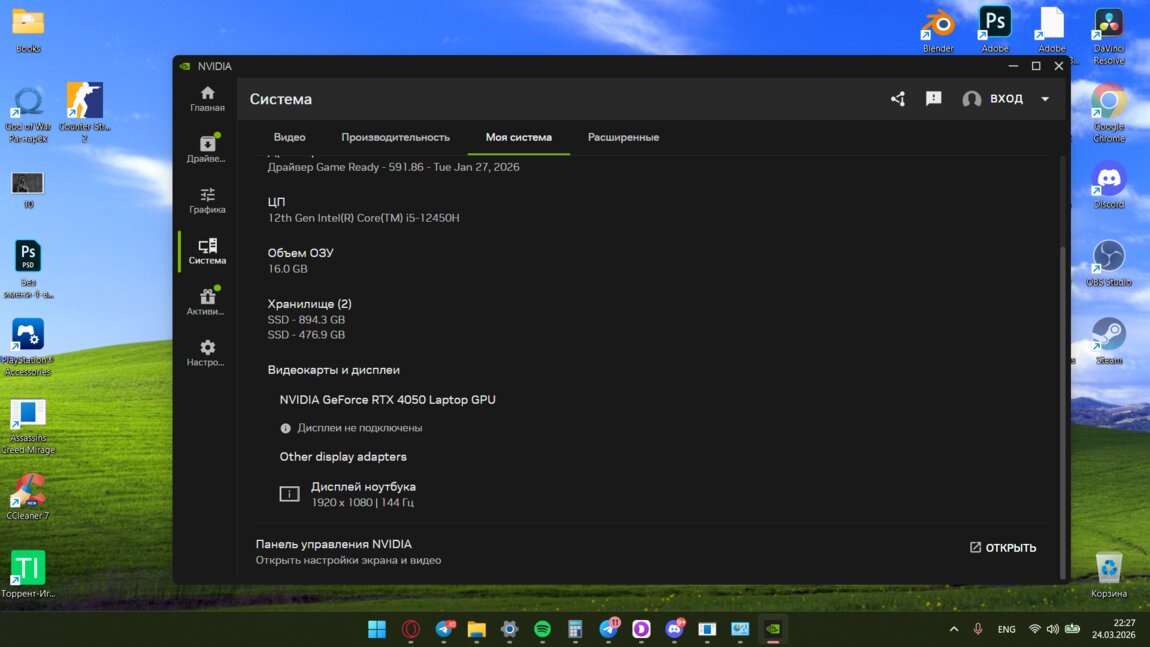Click the Дисплей ноутбука monitor icon

point(289,494)
